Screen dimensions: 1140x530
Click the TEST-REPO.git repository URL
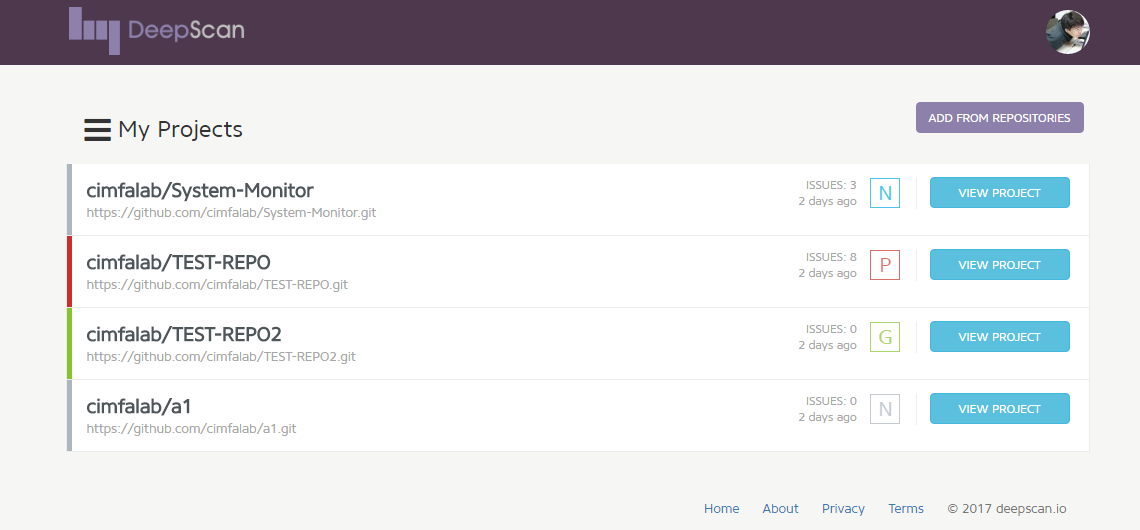(217, 285)
